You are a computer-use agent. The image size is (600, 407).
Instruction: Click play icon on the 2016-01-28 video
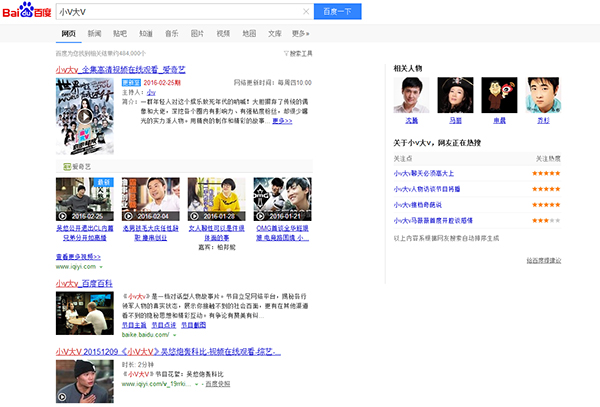click(x=194, y=216)
